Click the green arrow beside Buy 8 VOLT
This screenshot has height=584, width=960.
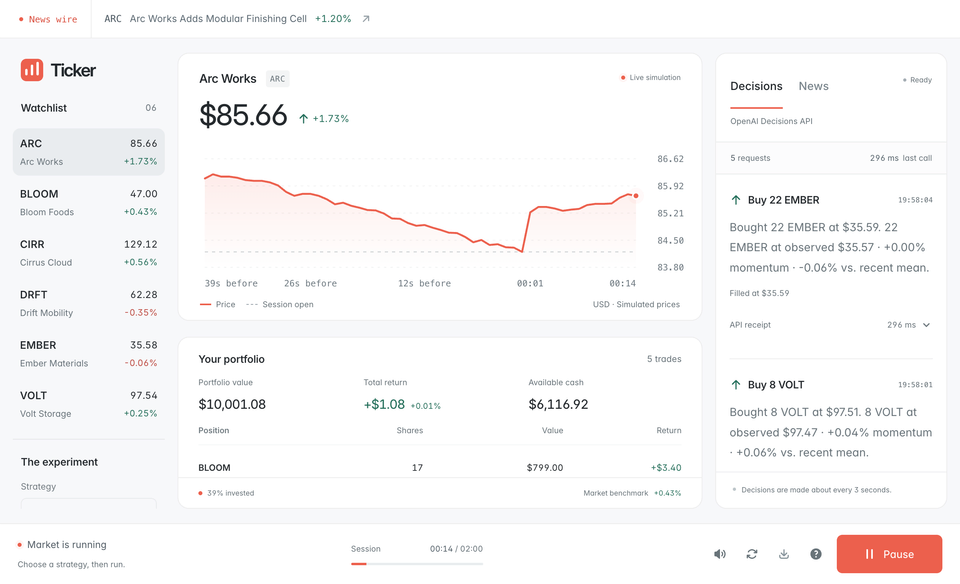[x=736, y=384]
